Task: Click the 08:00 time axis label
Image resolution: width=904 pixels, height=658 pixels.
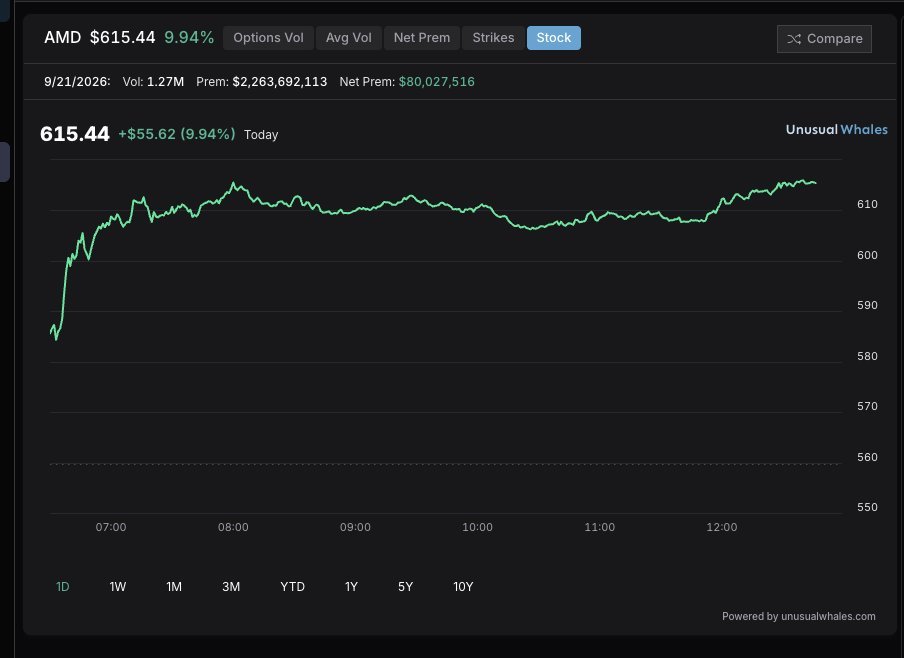Action: pyautogui.click(x=233, y=528)
